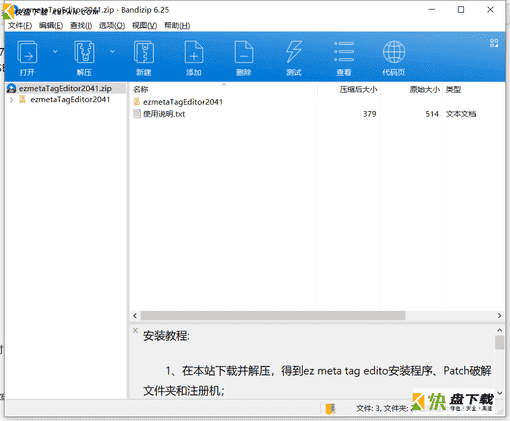This screenshot has width=510, height=421.
Task: Minimize the Bandizip window
Action: pos(432,10)
